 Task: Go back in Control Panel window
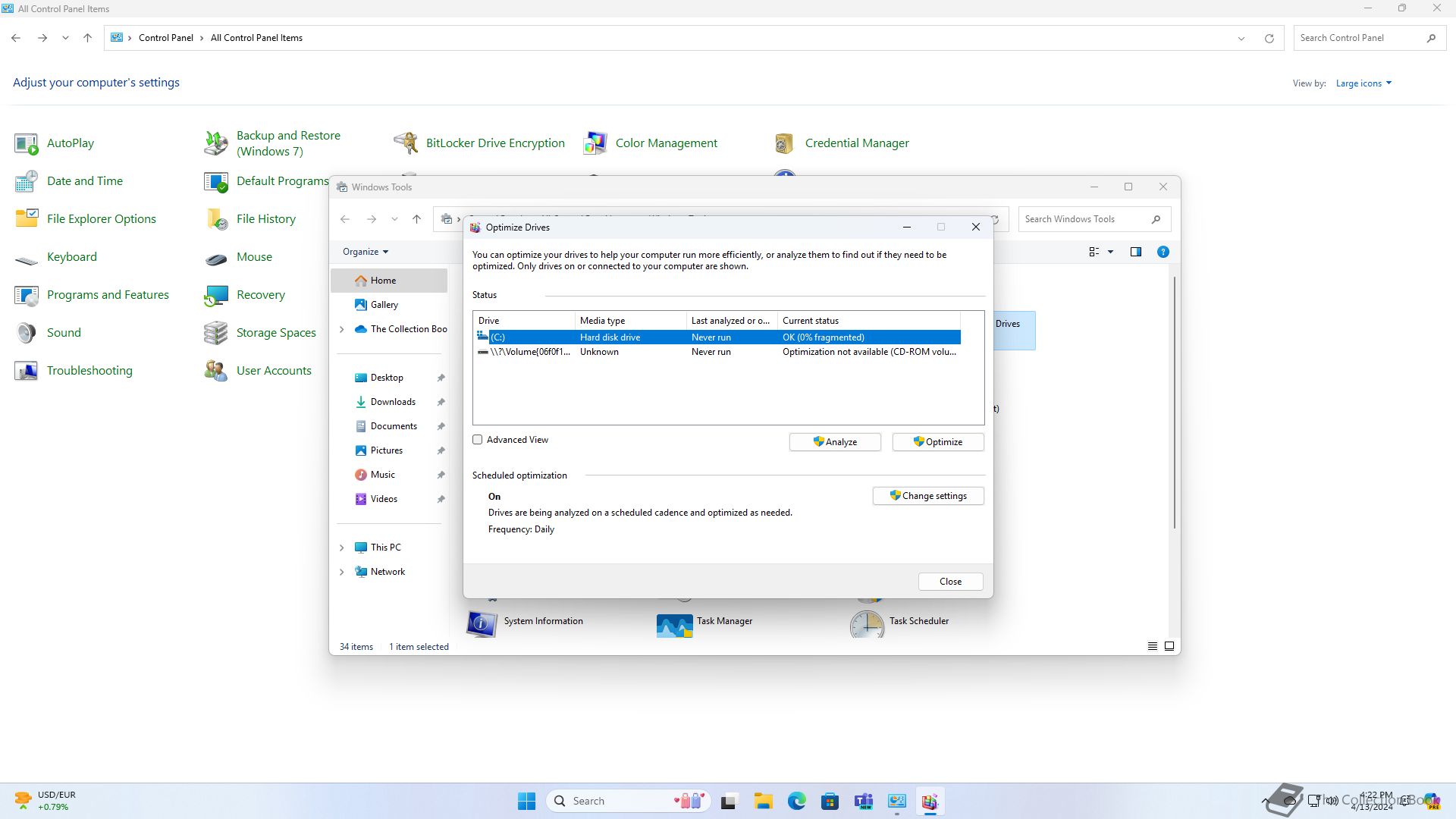point(16,38)
